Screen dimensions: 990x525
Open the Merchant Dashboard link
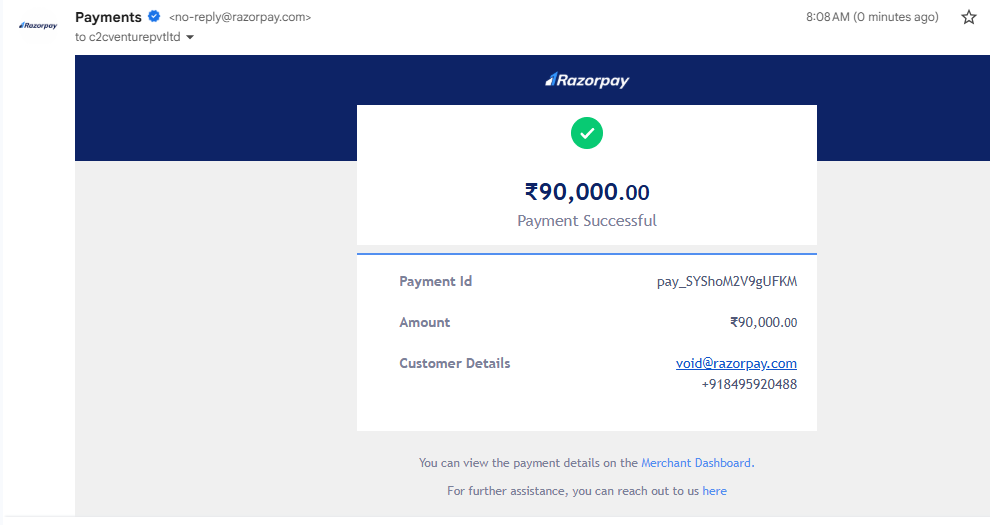point(696,463)
